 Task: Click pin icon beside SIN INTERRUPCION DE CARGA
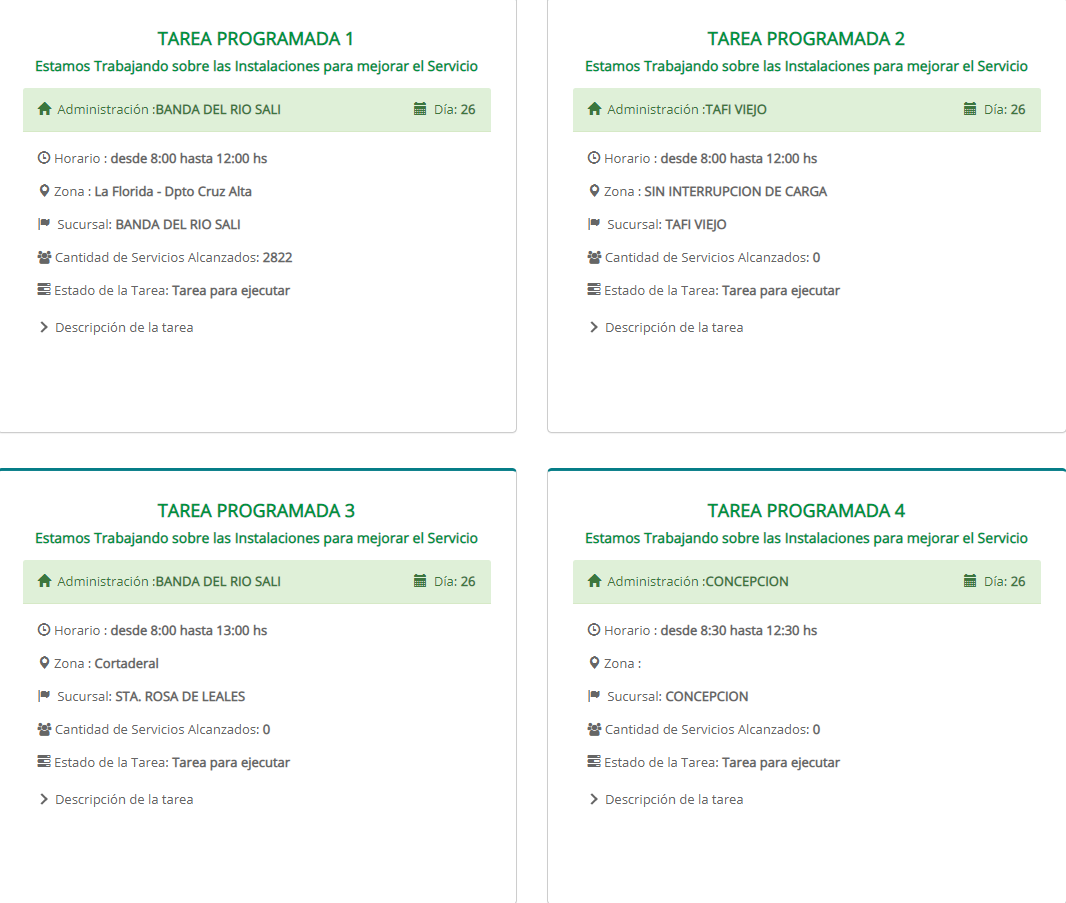coord(594,191)
